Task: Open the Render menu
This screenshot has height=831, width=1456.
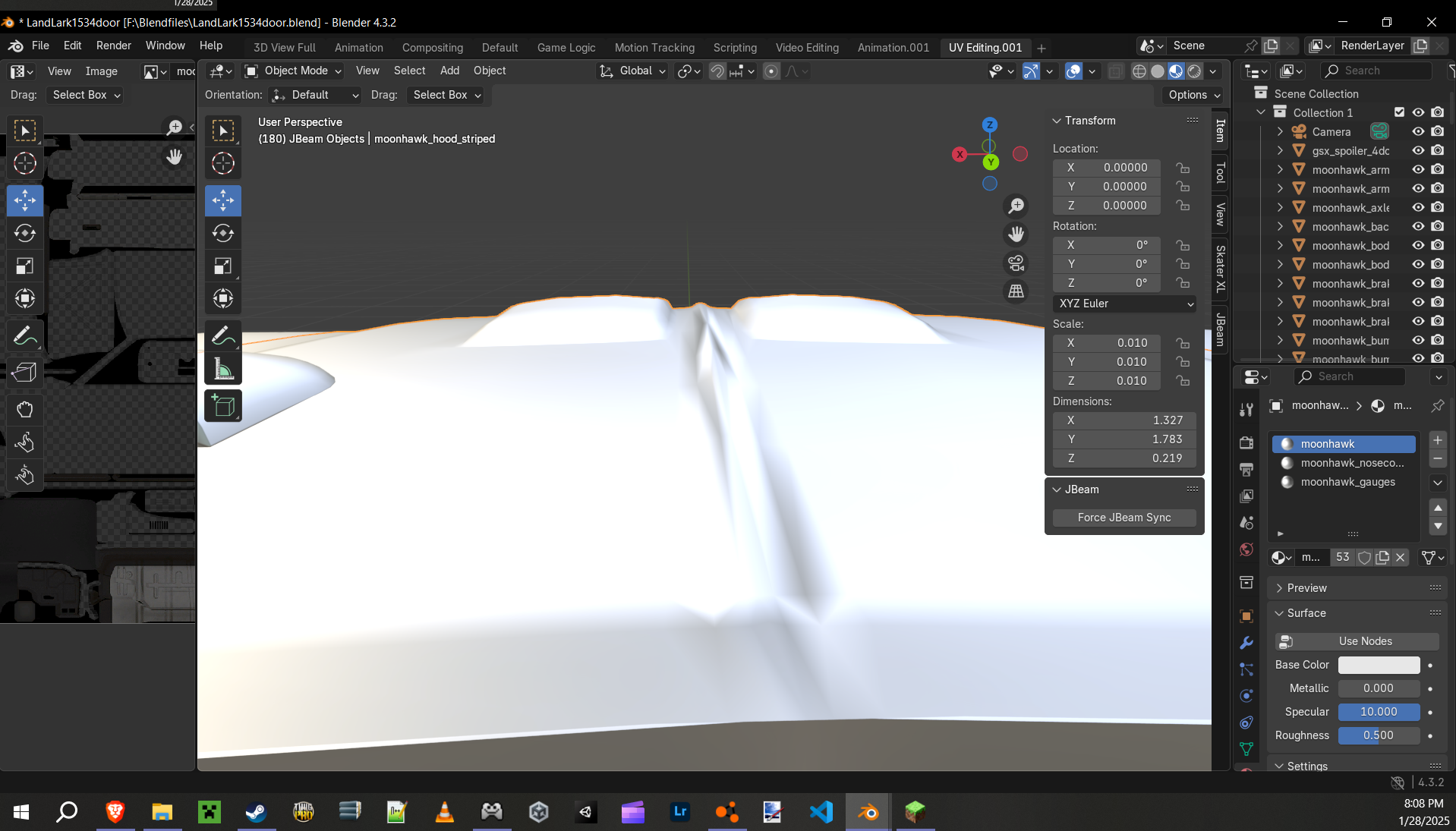Action: (x=114, y=46)
